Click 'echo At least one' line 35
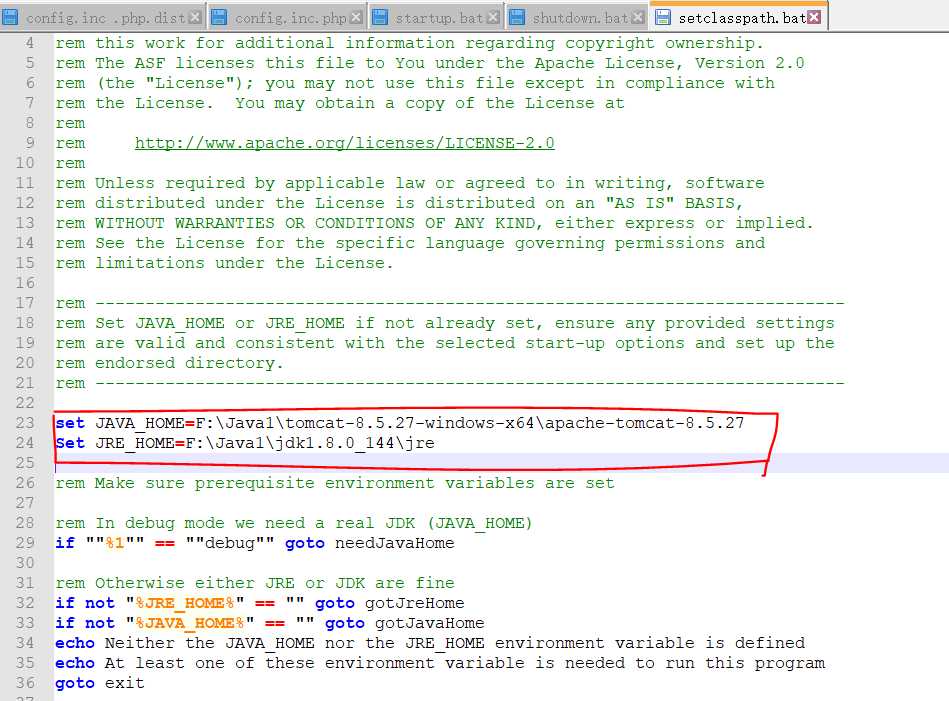This screenshot has height=701, width=949. click(x=440, y=663)
